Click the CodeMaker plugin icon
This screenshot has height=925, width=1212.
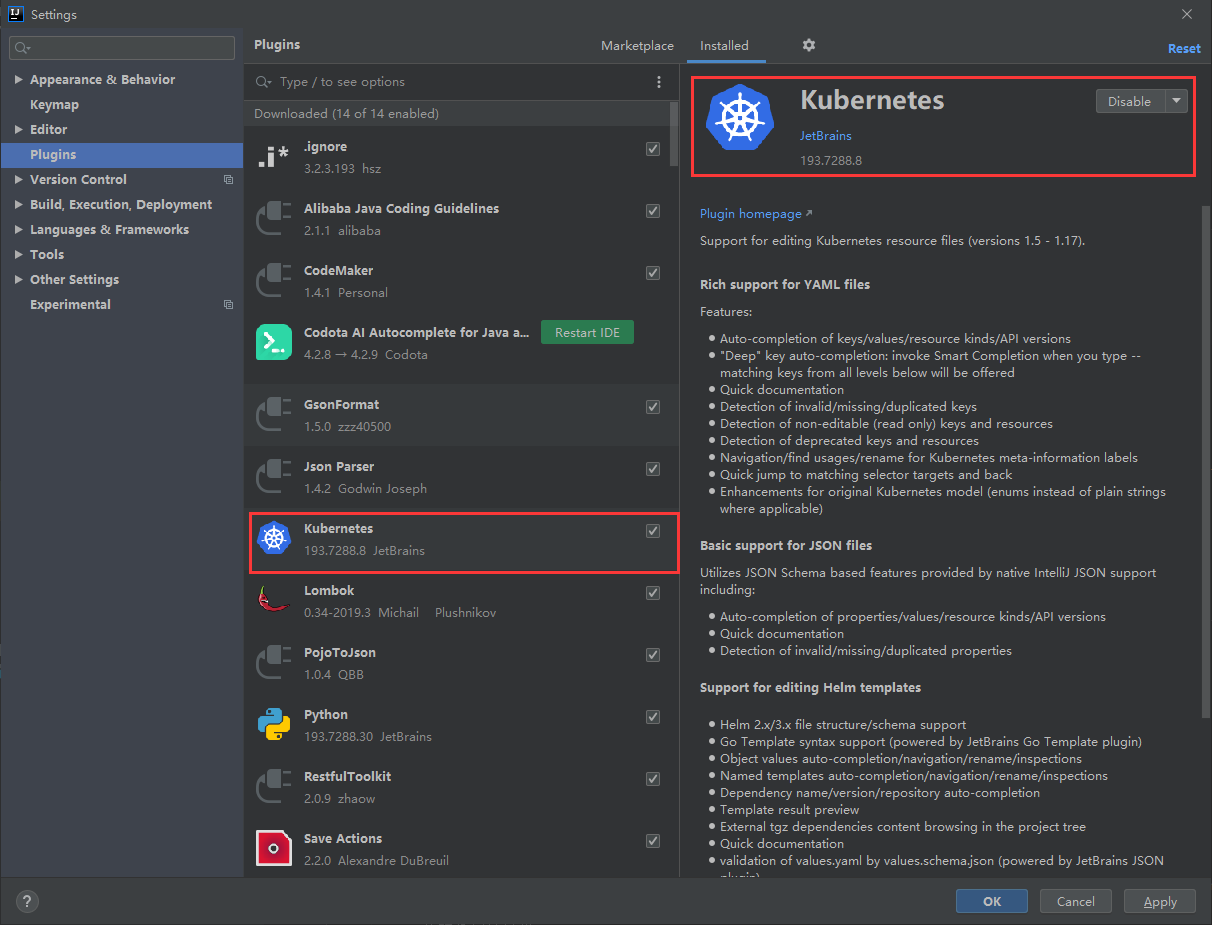pyautogui.click(x=274, y=281)
